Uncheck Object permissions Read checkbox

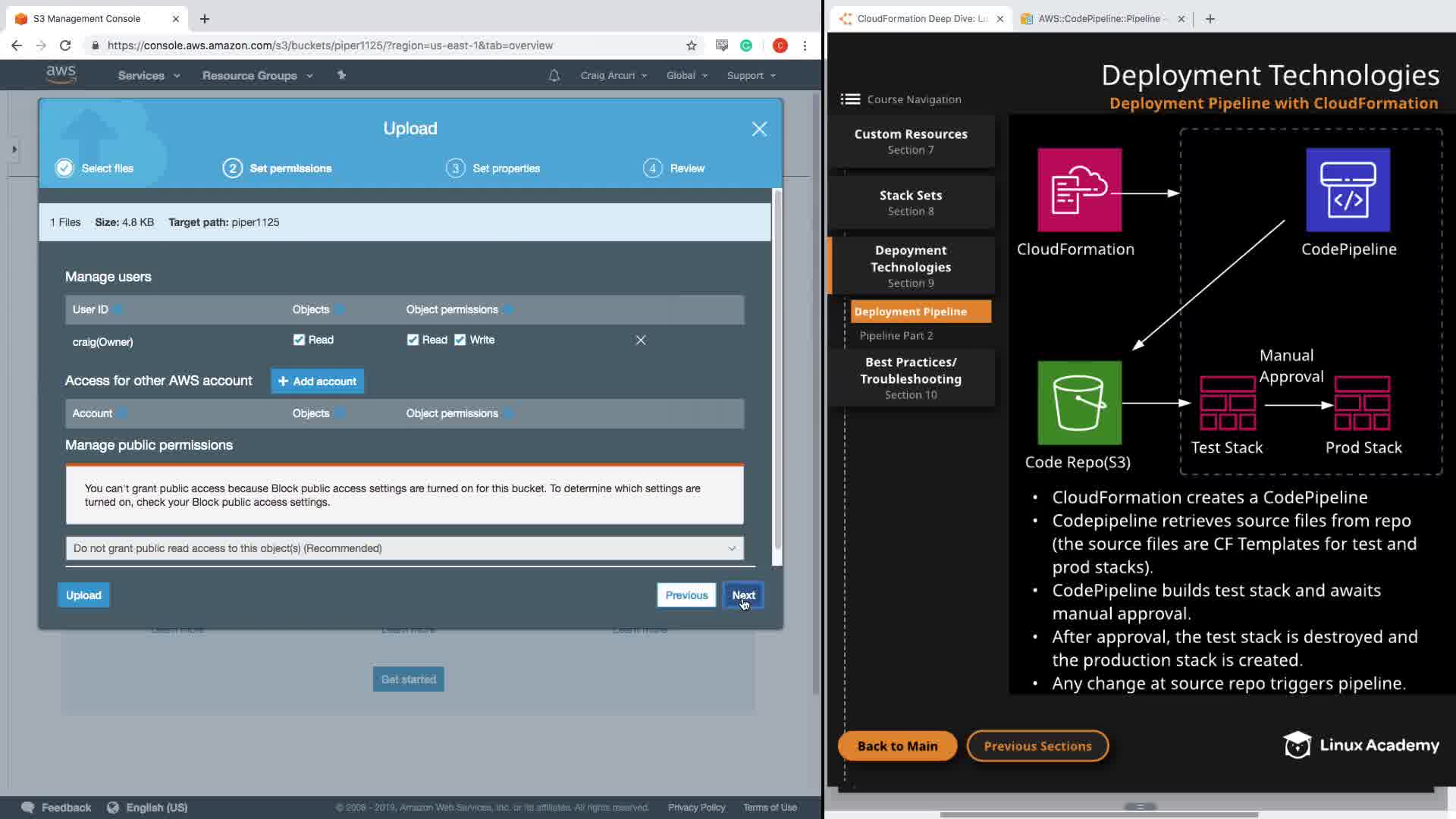point(413,340)
